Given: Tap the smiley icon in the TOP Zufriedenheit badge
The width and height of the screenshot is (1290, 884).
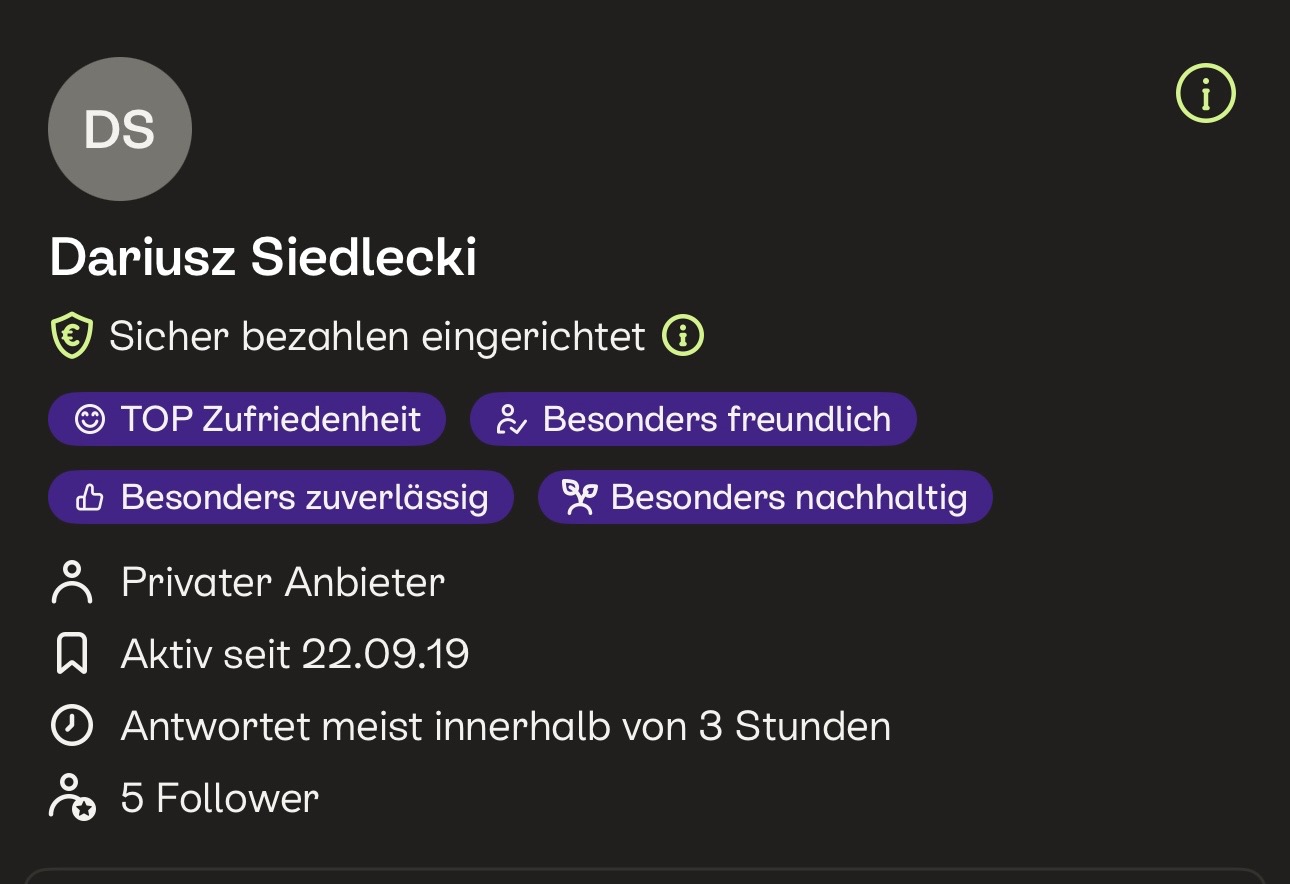Looking at the screenshot, I should coord(90,420).
